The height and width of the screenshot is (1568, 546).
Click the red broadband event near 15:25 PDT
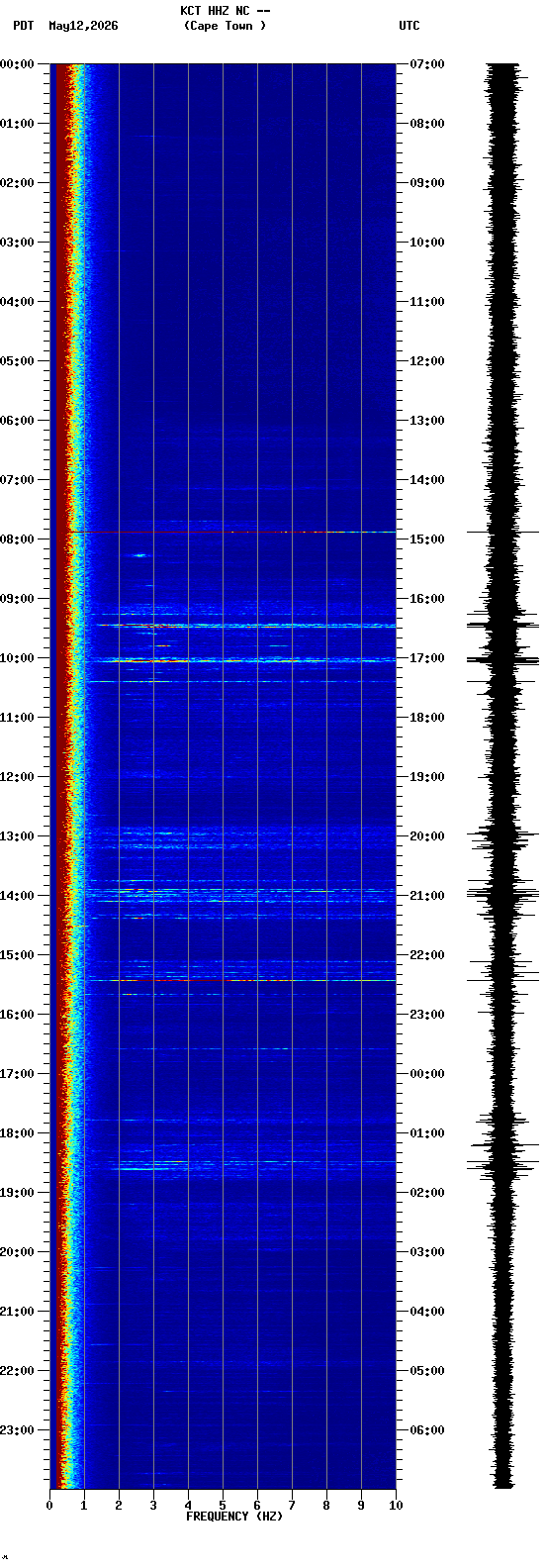point(240,980)
